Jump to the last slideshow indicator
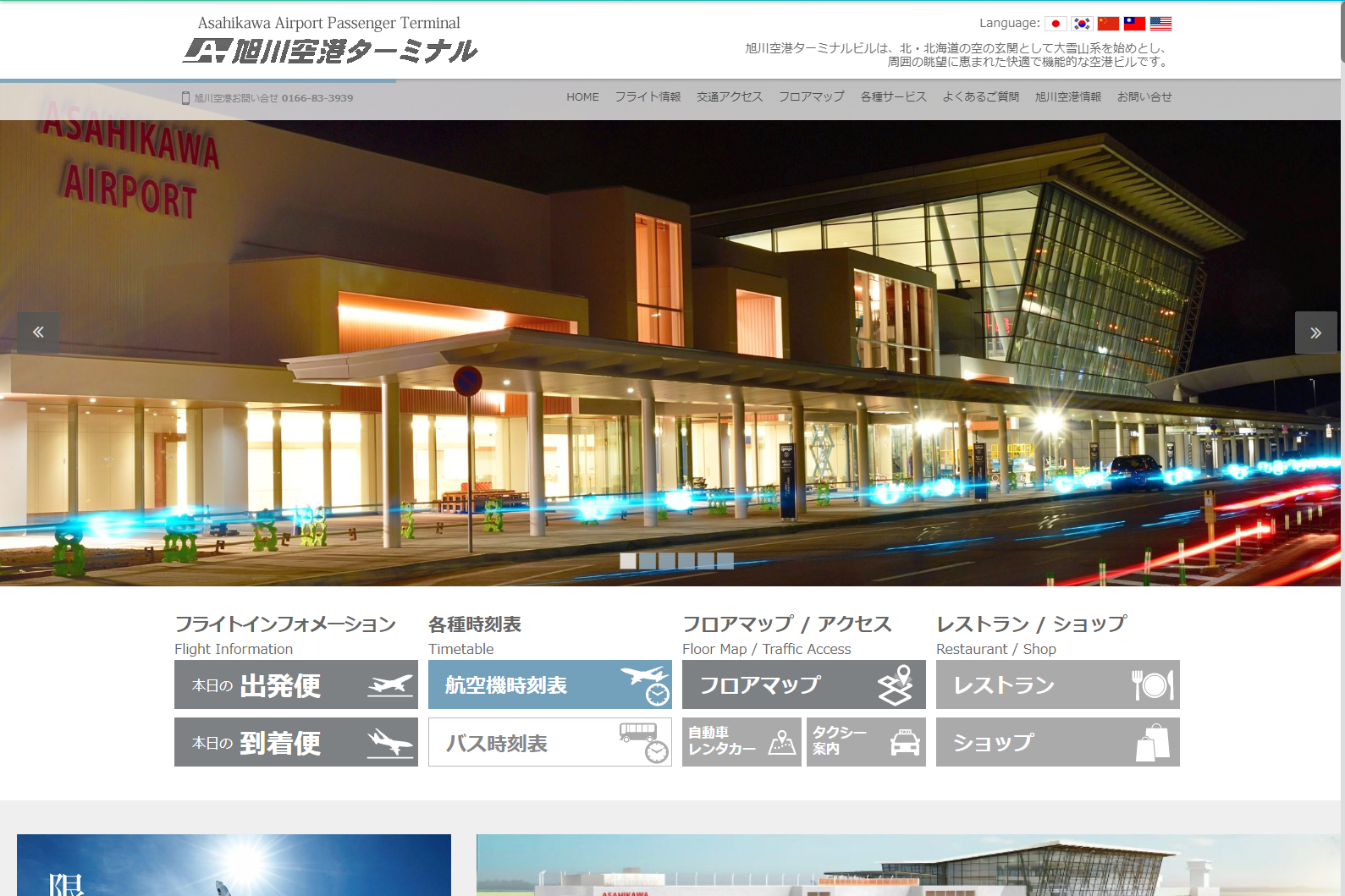 click(725, 560)
